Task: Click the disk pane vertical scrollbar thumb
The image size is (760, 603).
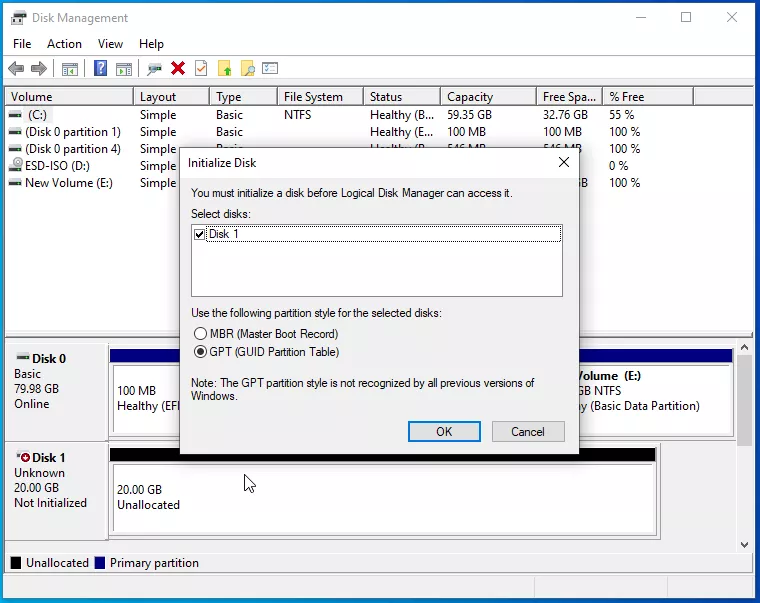Action: 744,400
